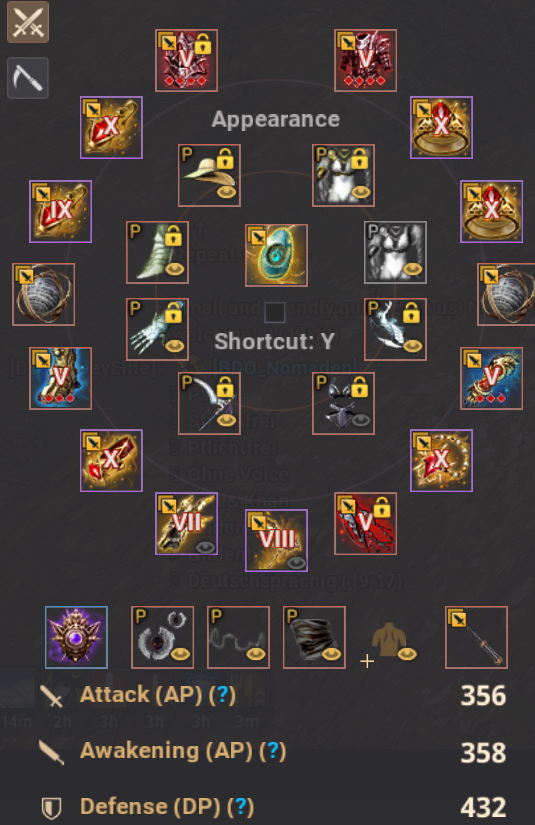Toggle the eye on the brown cloak icon
This screenshot has height=825, width=535.
(x=407, y=654)
